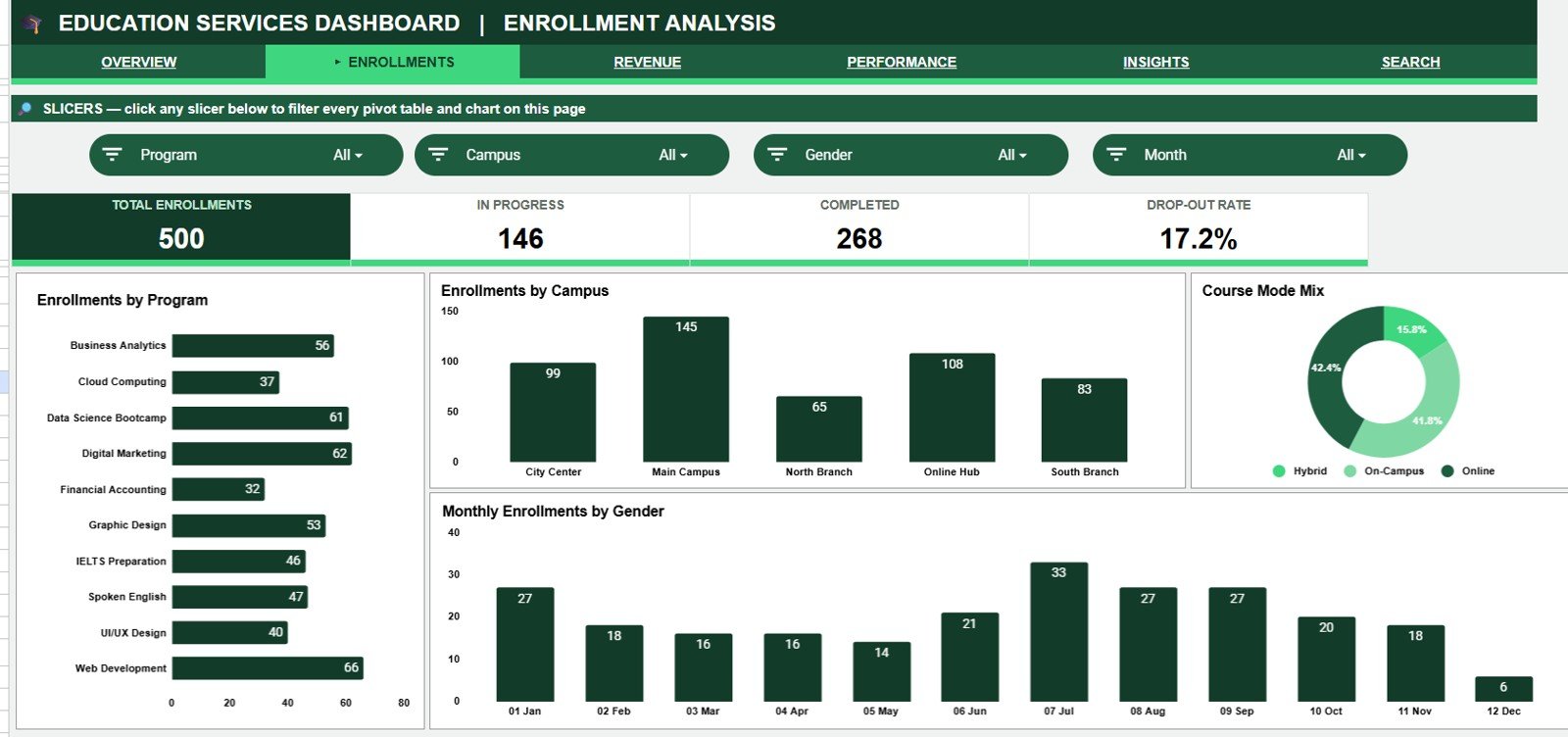Open the PERFORMANCE tab
This screenshot has width=1568, height=737.
coord(902,62)
